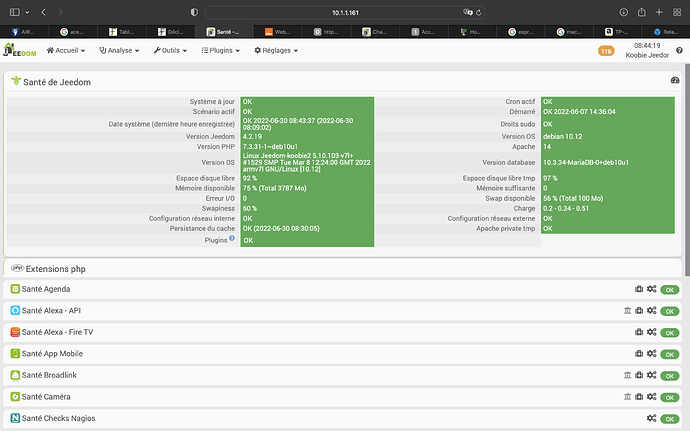Image resolution: width=690 pixels, height=431 pixels.
Task: Click the Santé Agenda plugin icon
Action: pos(15,289)
